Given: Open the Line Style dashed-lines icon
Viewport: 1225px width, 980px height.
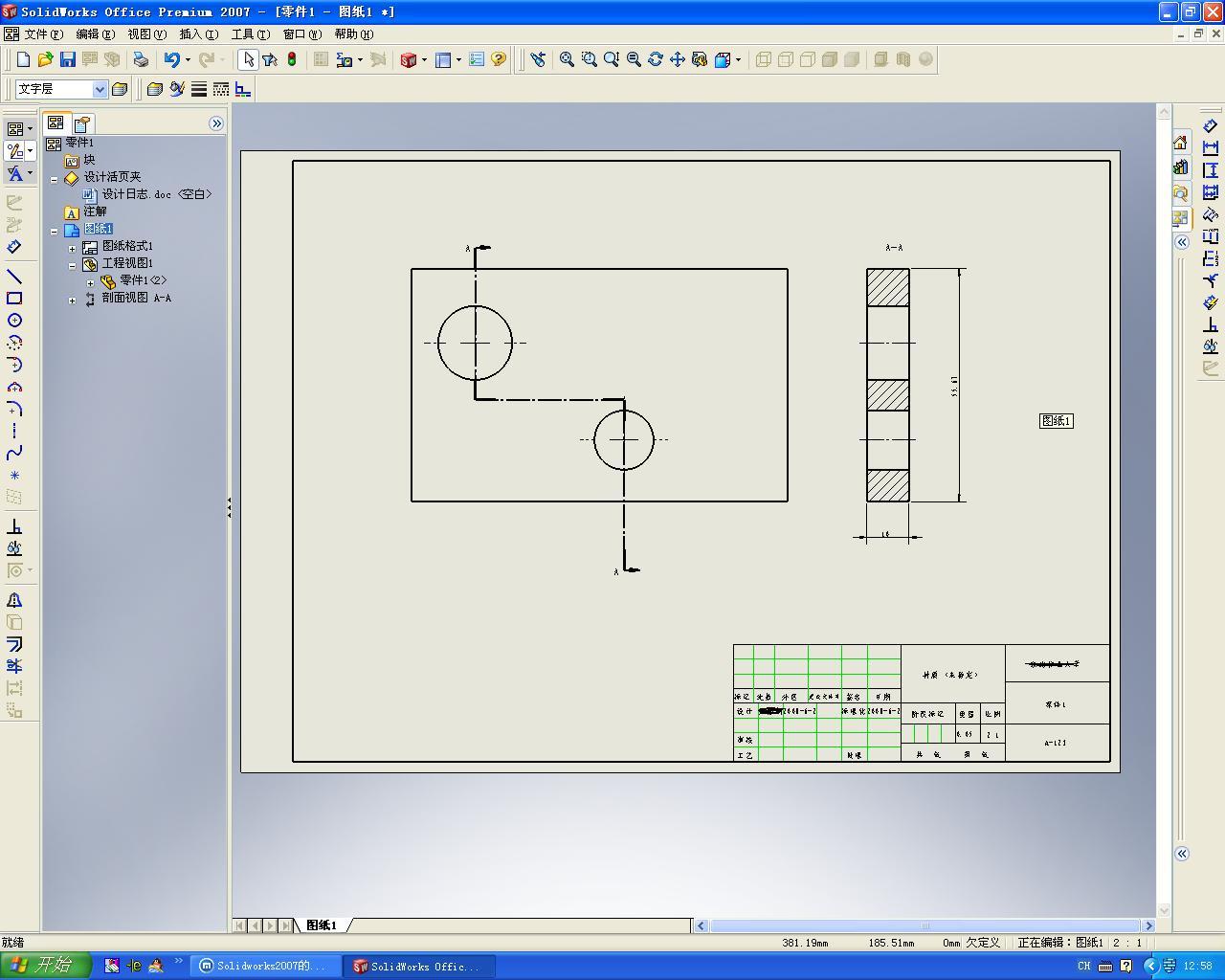Looking at the screenshot, I should 221,89.
